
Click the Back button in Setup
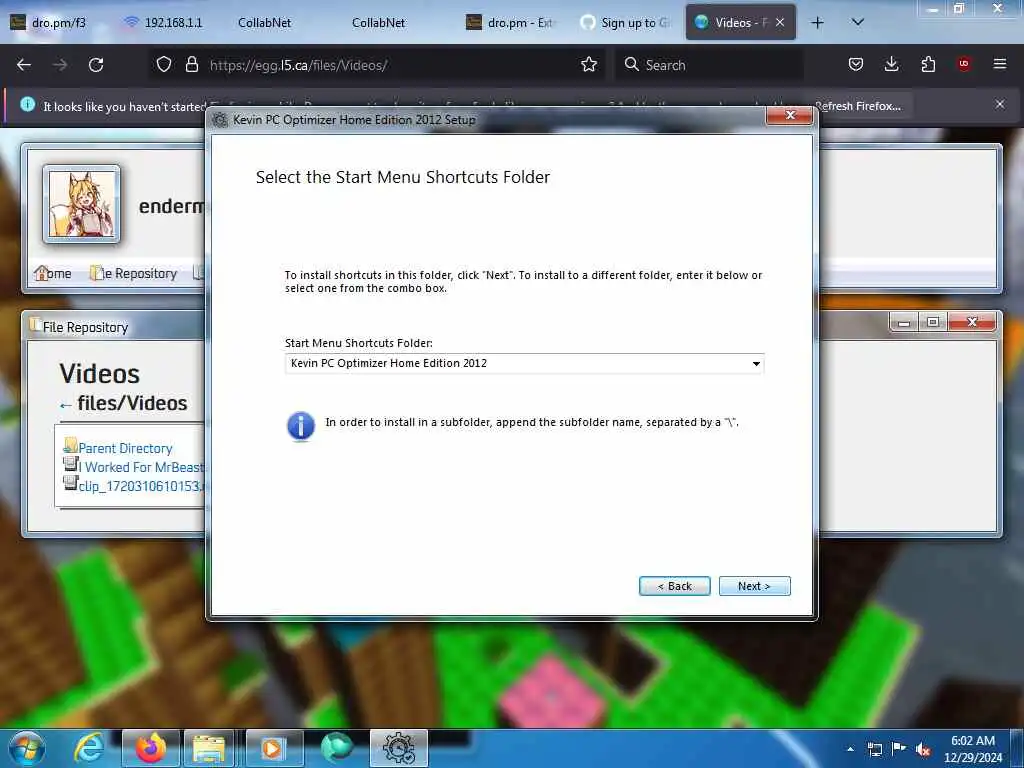[x=675, y=586]
